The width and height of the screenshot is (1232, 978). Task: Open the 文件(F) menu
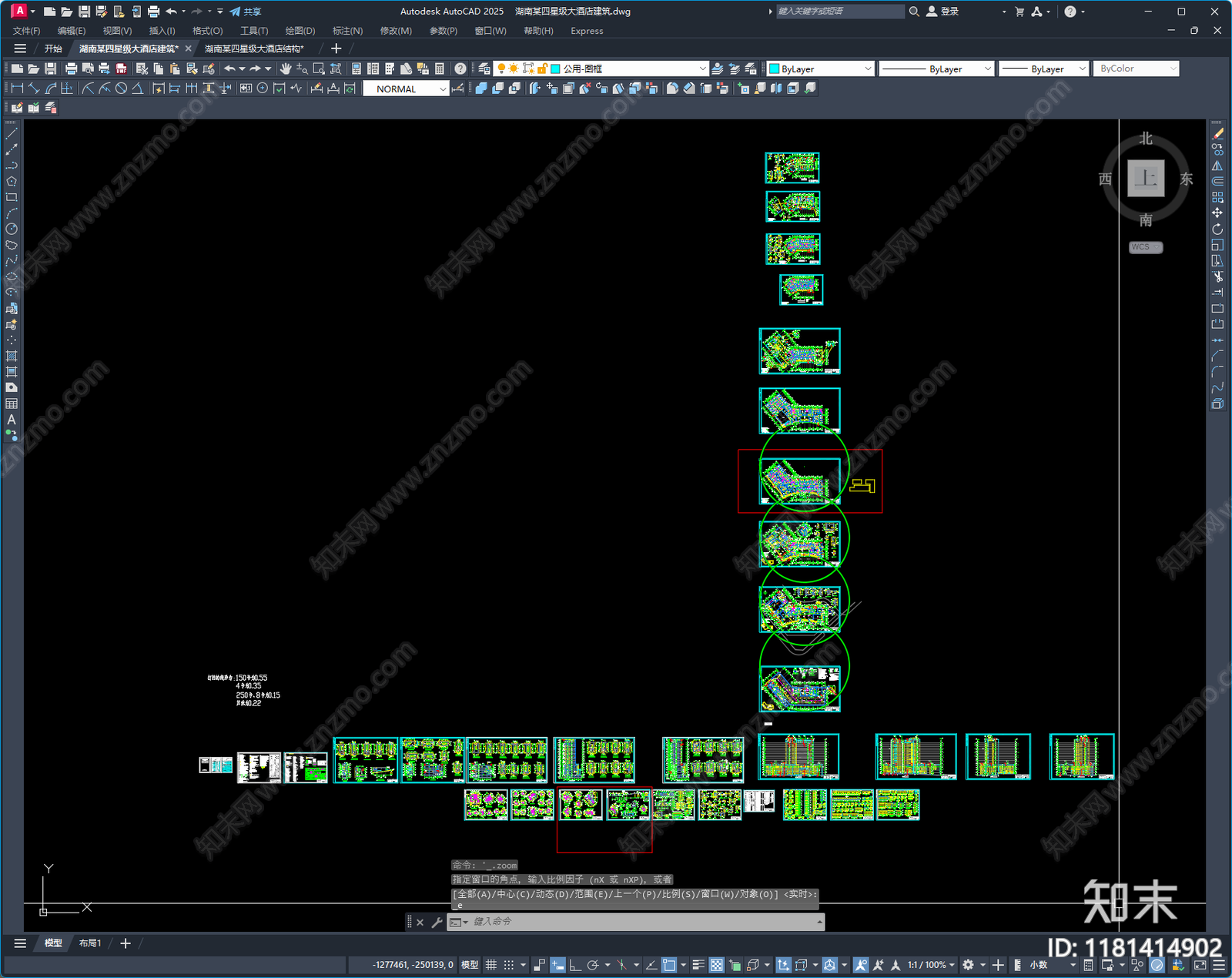click(x=26, y=31)
